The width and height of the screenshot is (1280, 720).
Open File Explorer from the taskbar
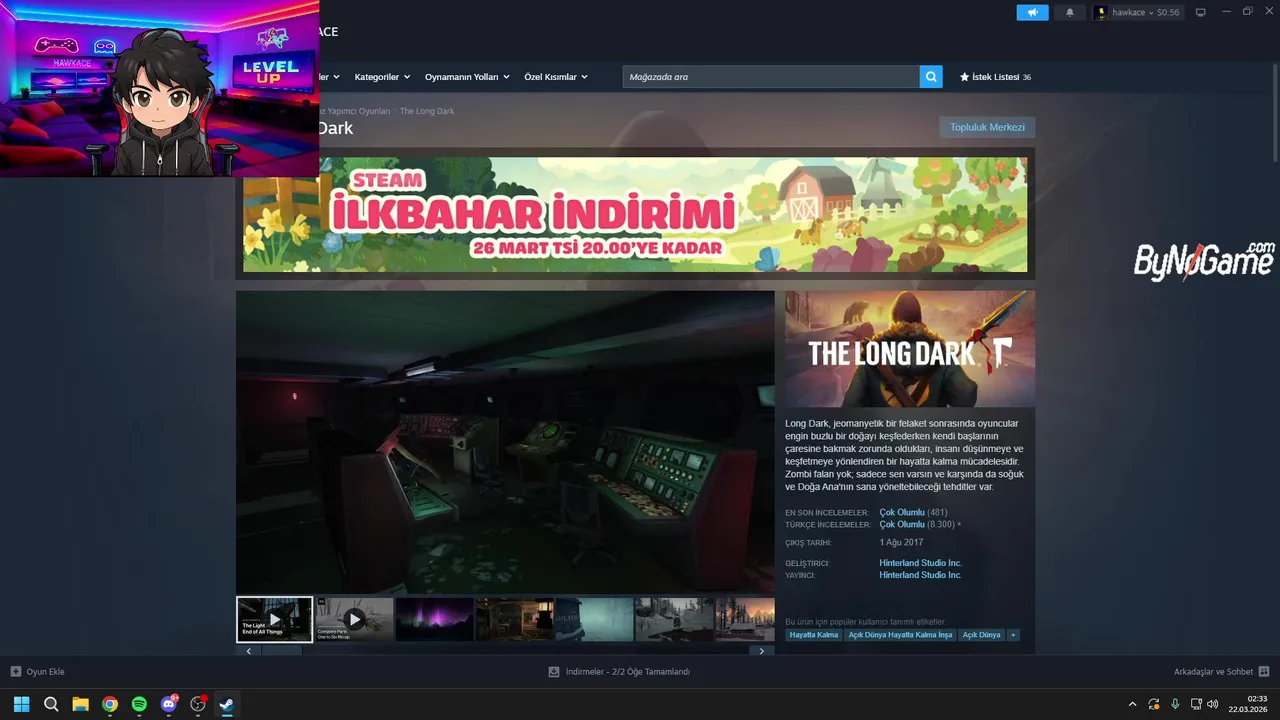tap(80, 704)
